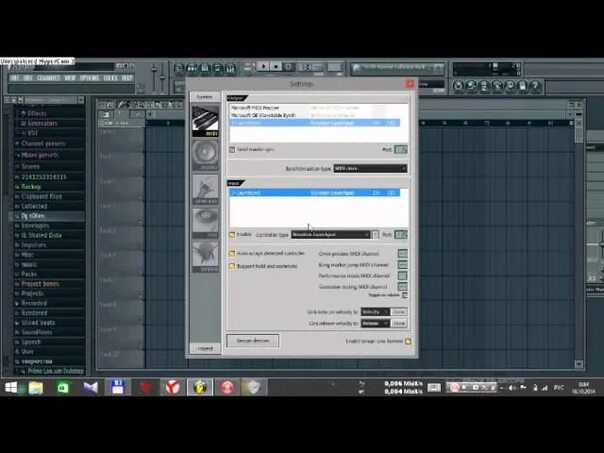Viewport: 604px width, 453px height.
Task: Open the Debug settings page icon
Action: tap(205, 257)
